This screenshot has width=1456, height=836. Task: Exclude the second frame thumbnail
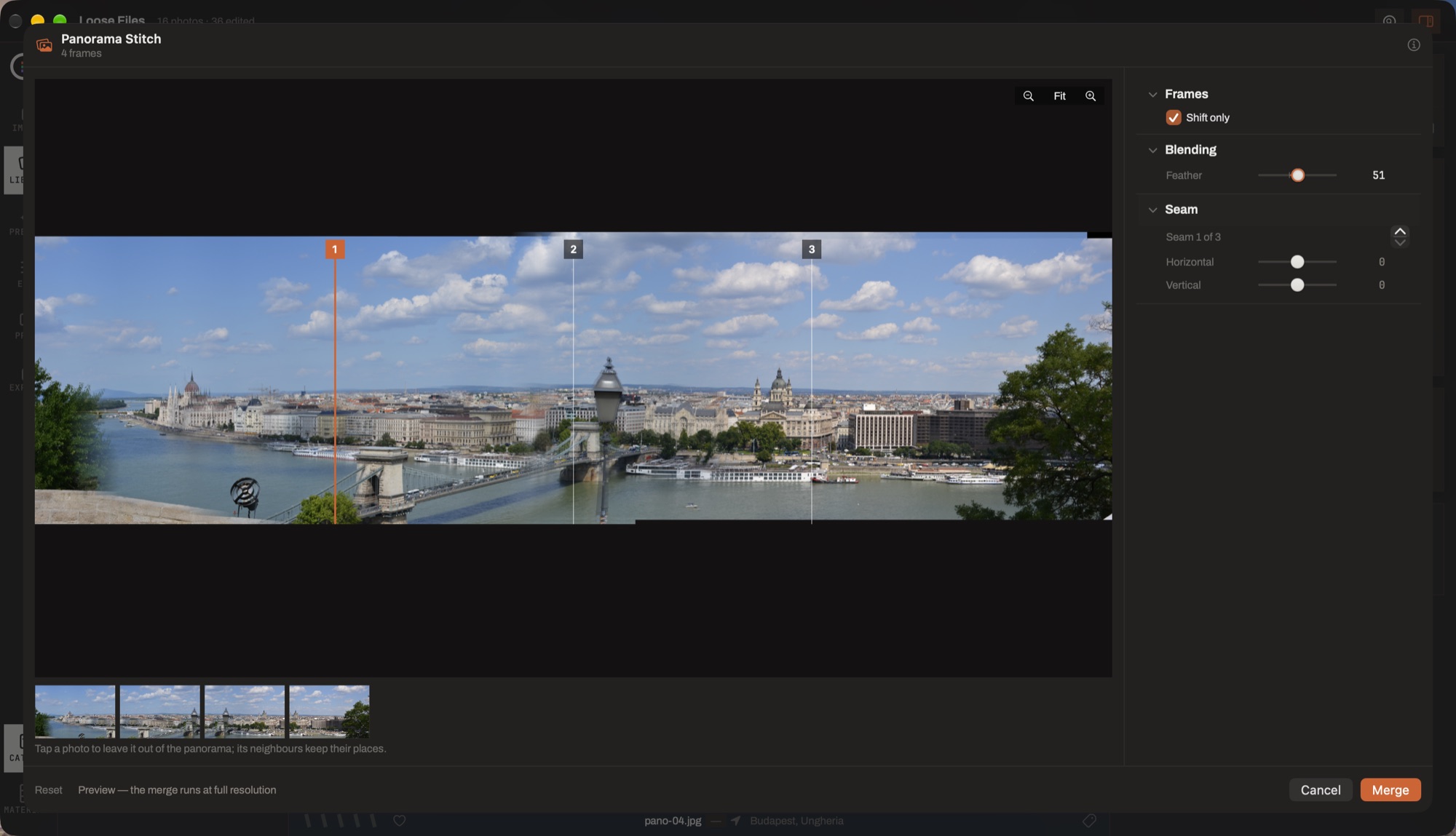[x=159, y=712]
